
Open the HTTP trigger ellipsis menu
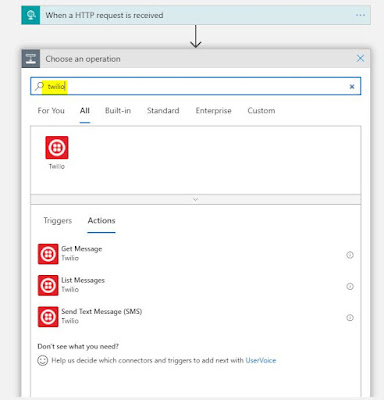click(x=360, y=15)
